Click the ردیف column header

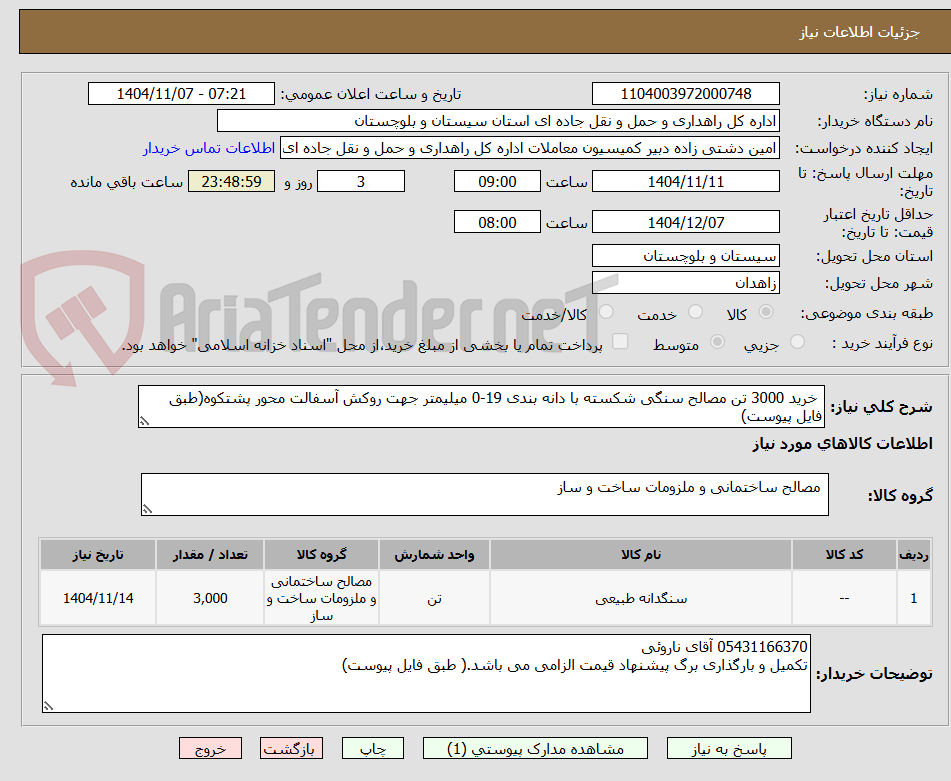pyautogui.click(x=913, y=555)
